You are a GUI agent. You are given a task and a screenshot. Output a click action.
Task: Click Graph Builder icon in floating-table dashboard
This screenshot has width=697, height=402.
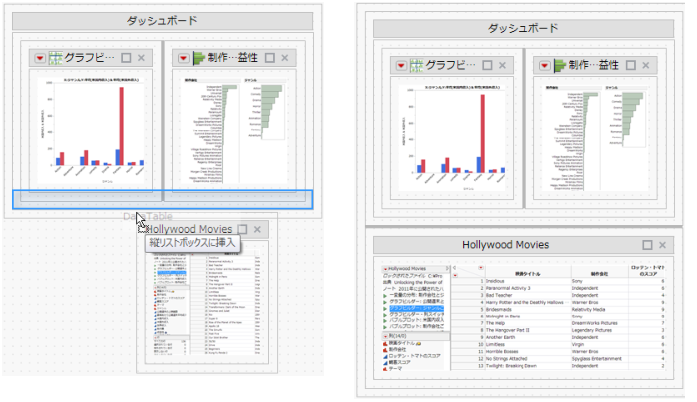pyautogui.click(x=56, y=58)
